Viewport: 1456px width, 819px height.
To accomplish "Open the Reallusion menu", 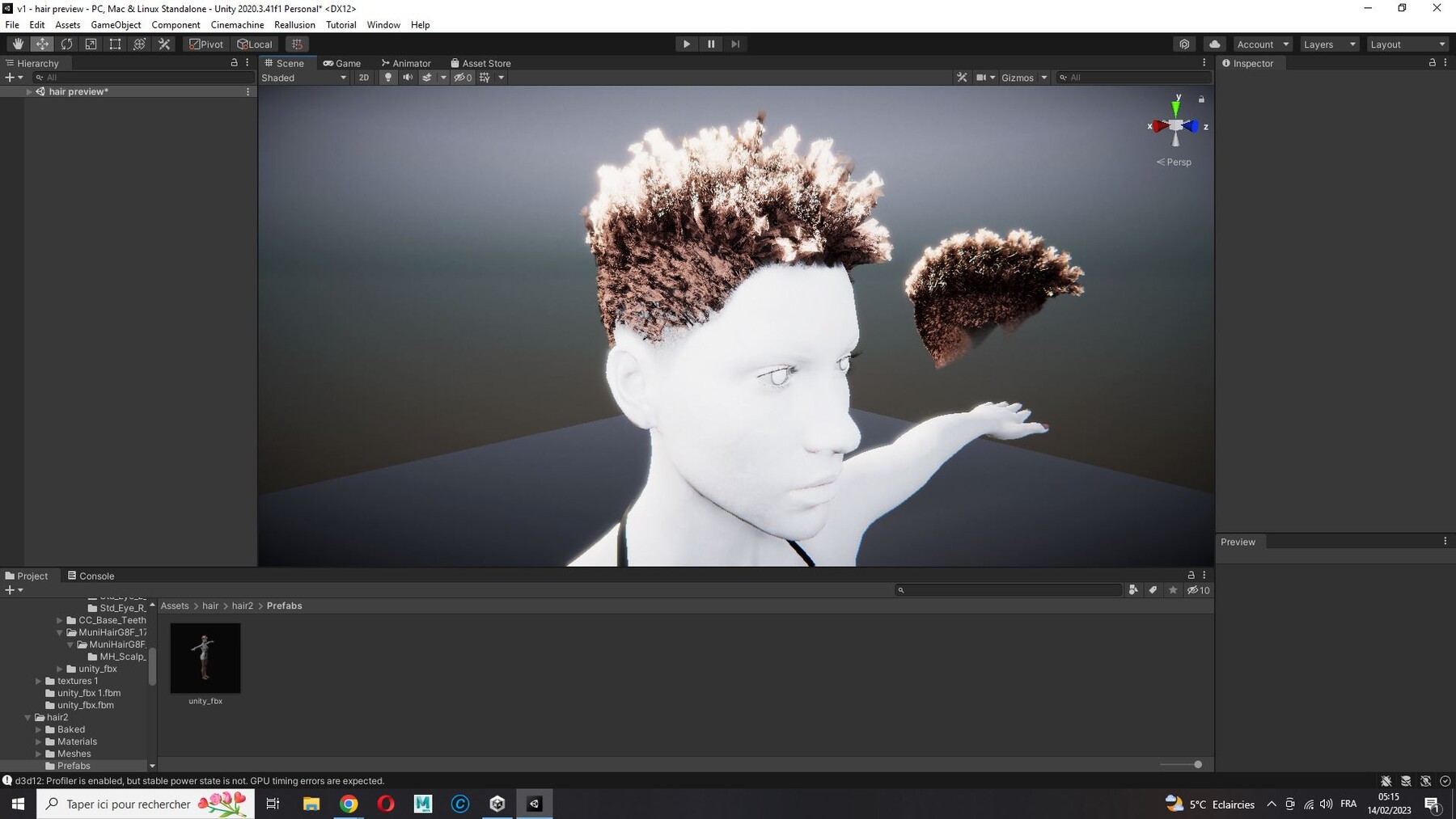I will (294, 25).
